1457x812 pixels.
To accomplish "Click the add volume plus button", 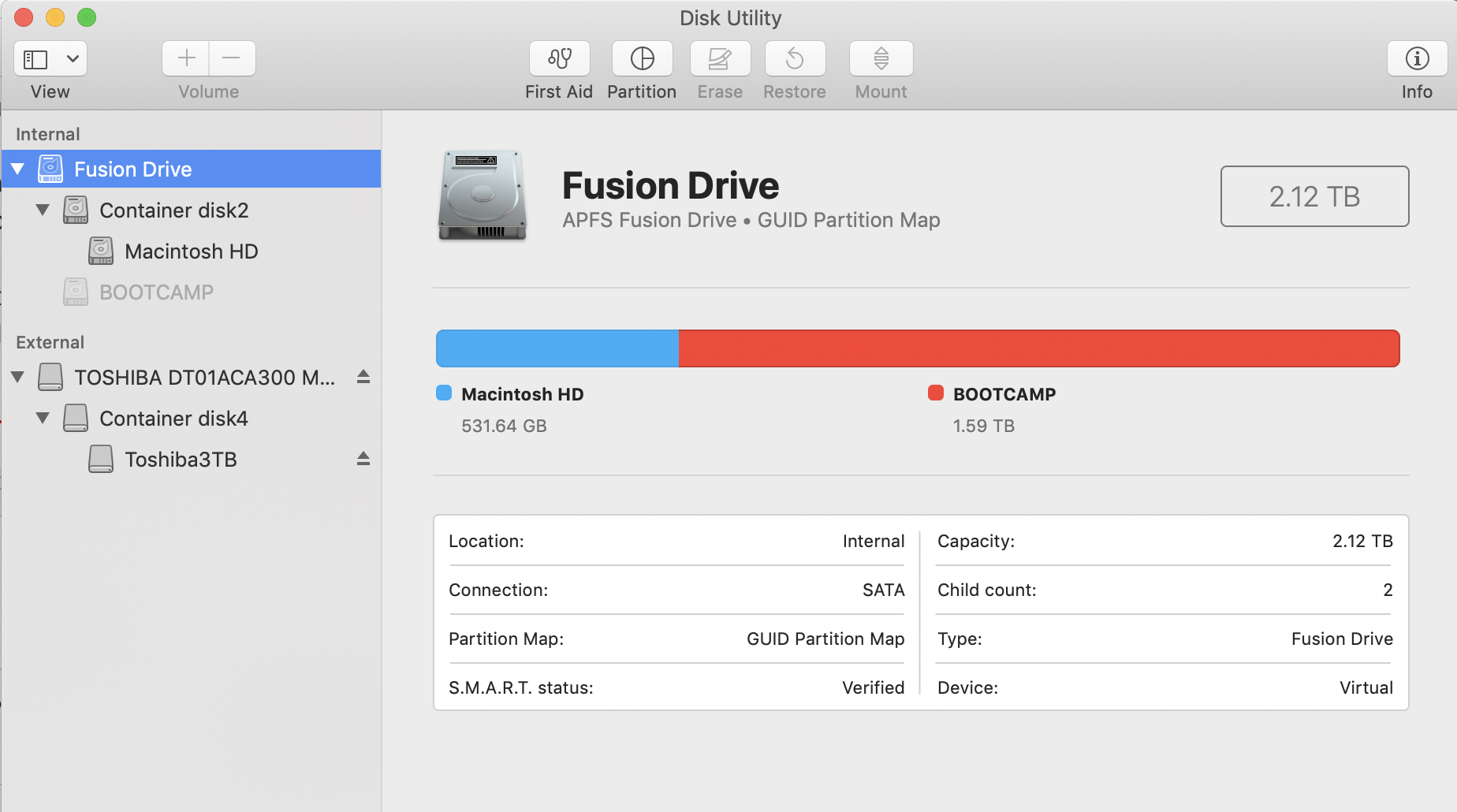I will (186, 58).
